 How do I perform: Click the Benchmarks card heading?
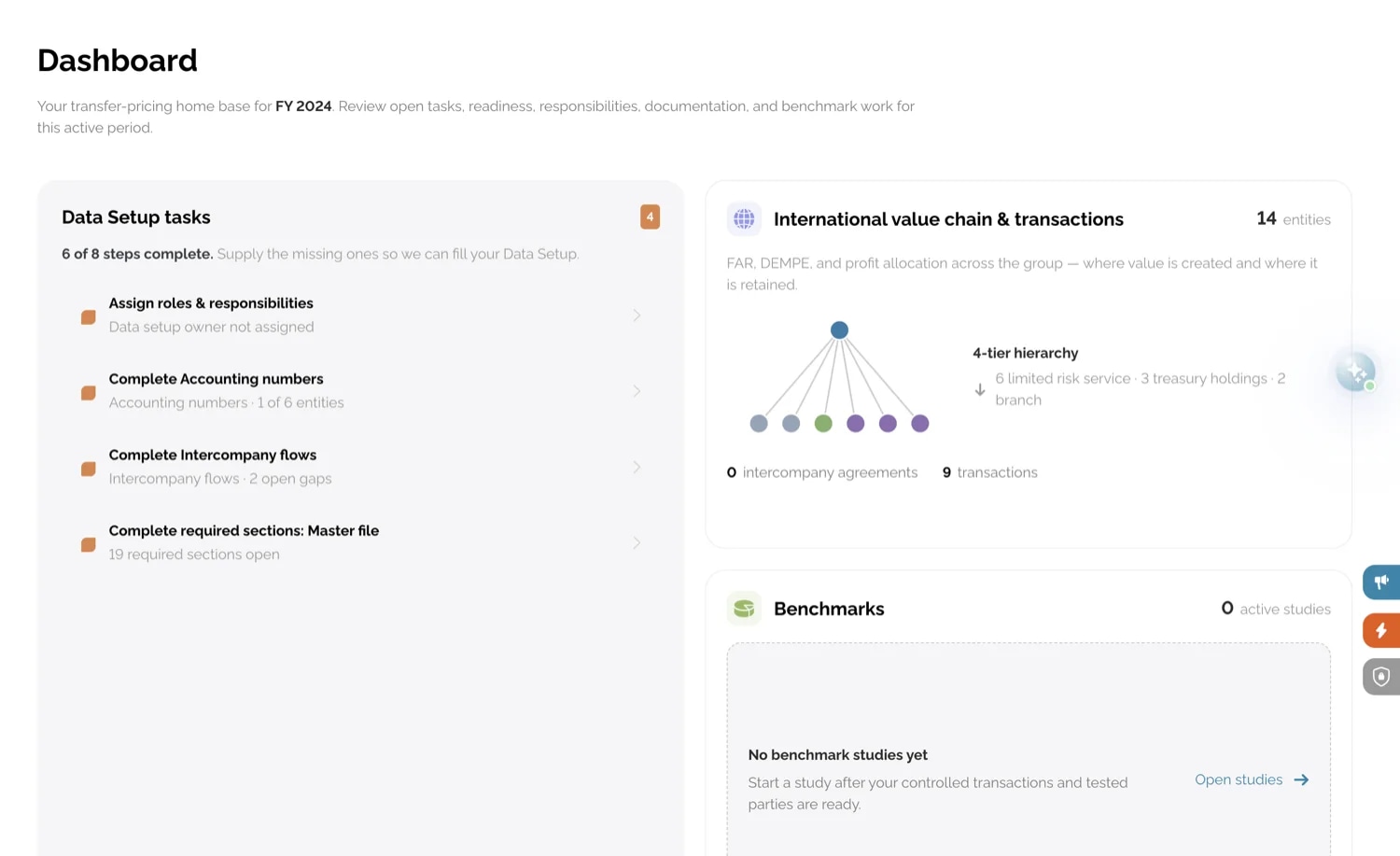click(829, 609)
